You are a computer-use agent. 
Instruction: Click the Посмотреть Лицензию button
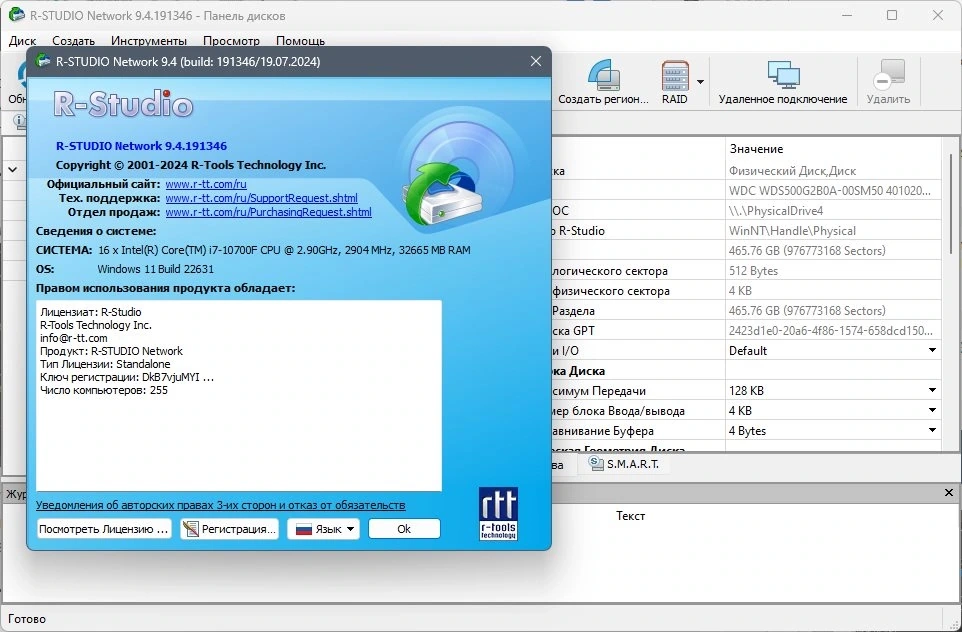[x=103, y=529]
